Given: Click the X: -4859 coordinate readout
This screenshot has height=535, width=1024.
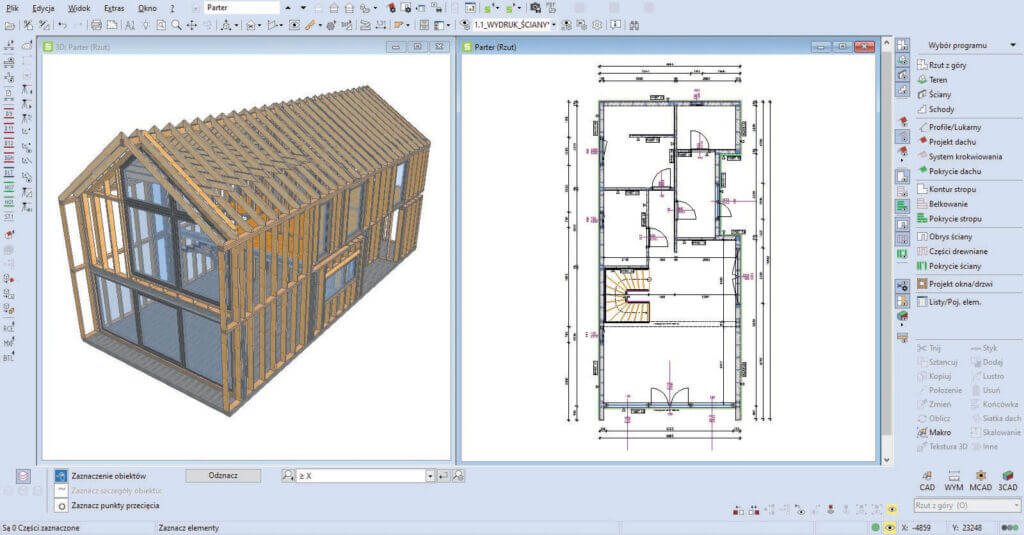Looking at the screenshot, I should click(x=916, y=527).
